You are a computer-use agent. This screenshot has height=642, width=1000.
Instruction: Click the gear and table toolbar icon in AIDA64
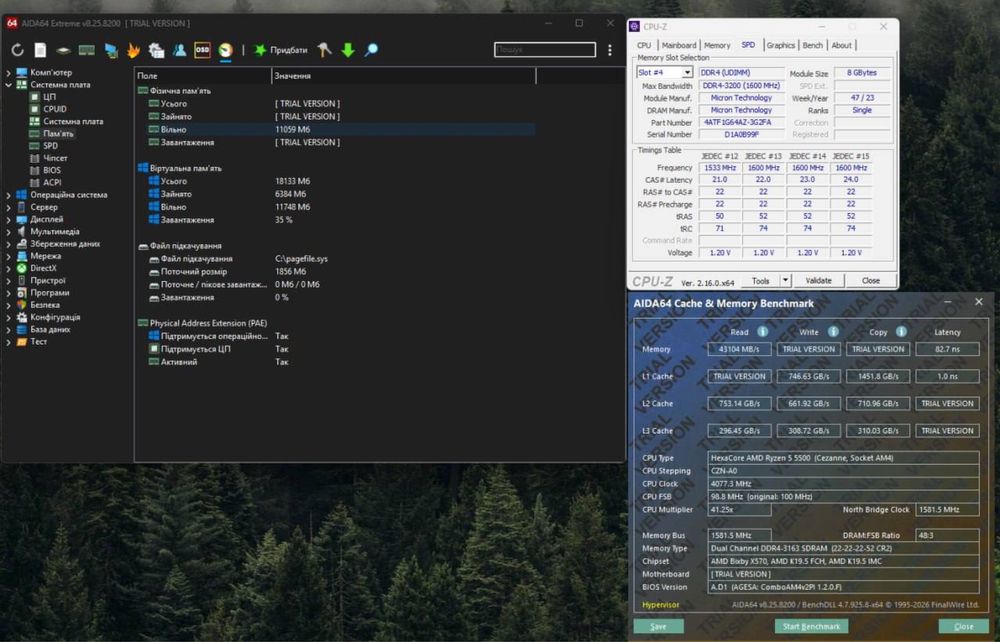(x=156, y=50)
